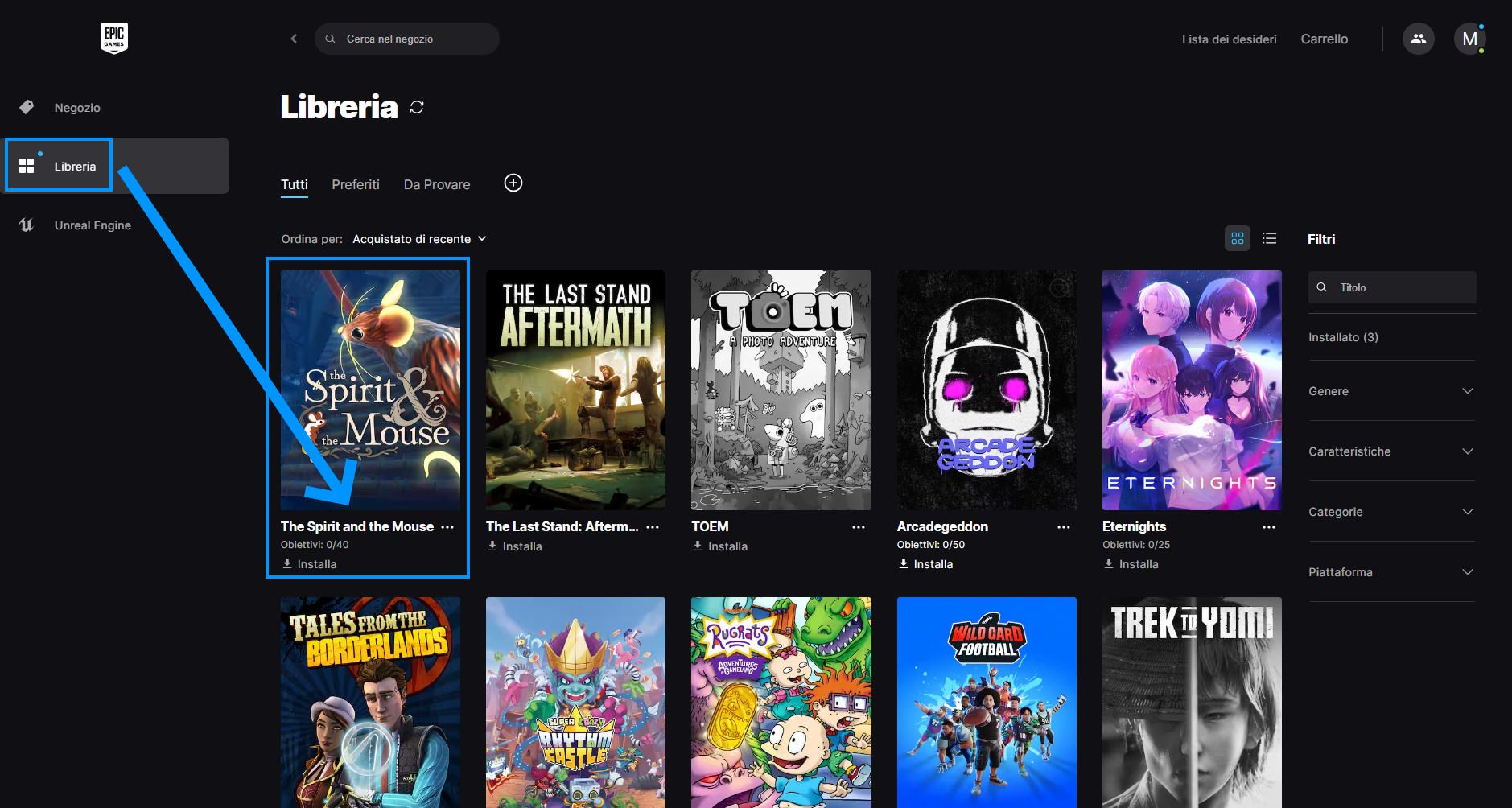Image resolution: width=1512 pixels, height=808 pixels.
Task: Switch to list view
Action: coord(1270,239)
